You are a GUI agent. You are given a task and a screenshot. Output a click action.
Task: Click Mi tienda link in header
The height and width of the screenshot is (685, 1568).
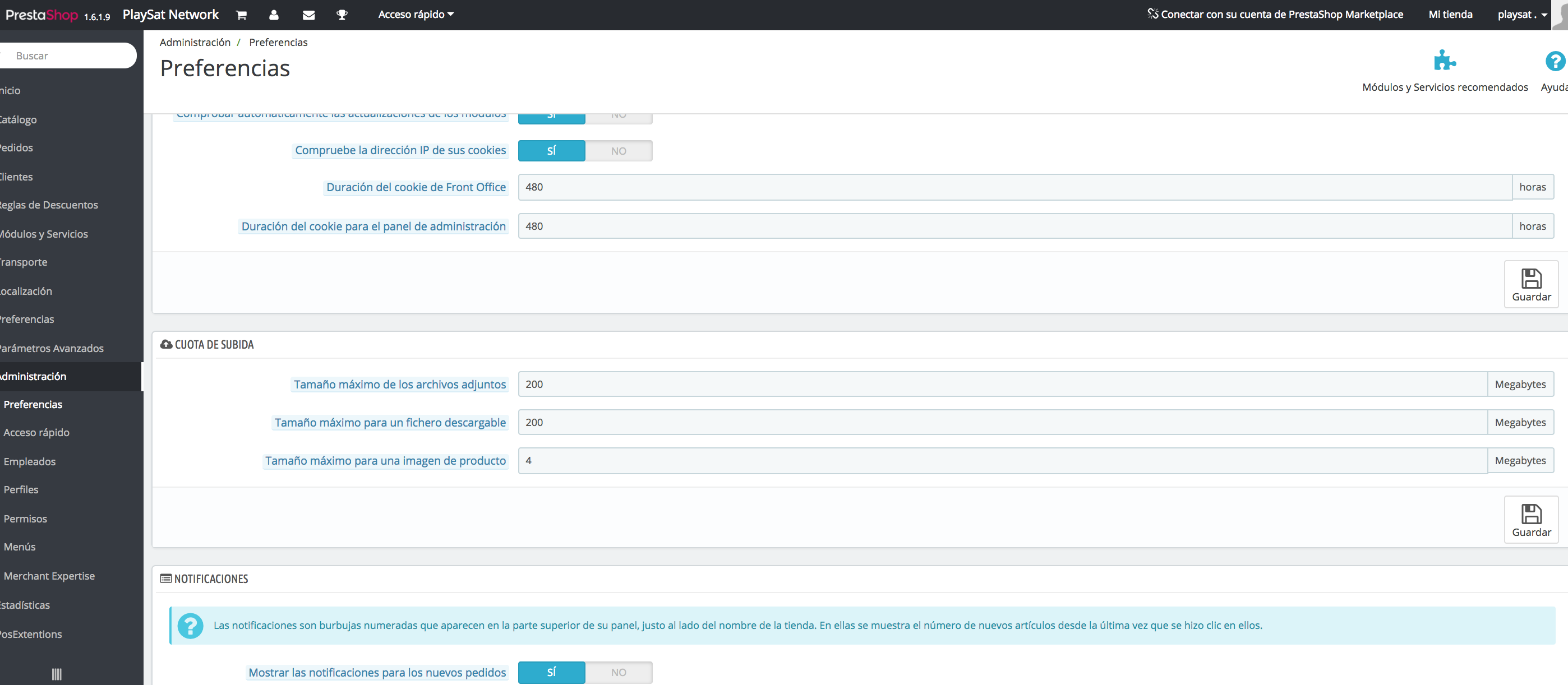(x=1450, y=15)
